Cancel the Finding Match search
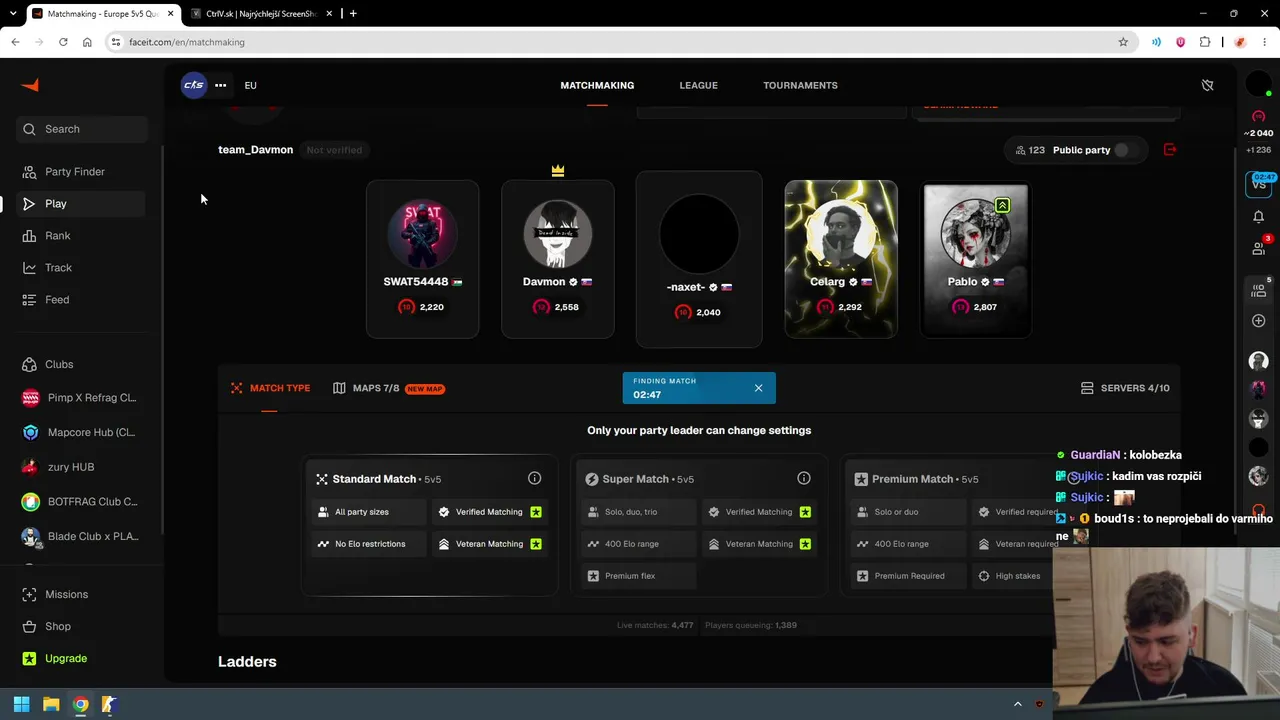This screenshot has width=1280, height=720. click(758, 388)
